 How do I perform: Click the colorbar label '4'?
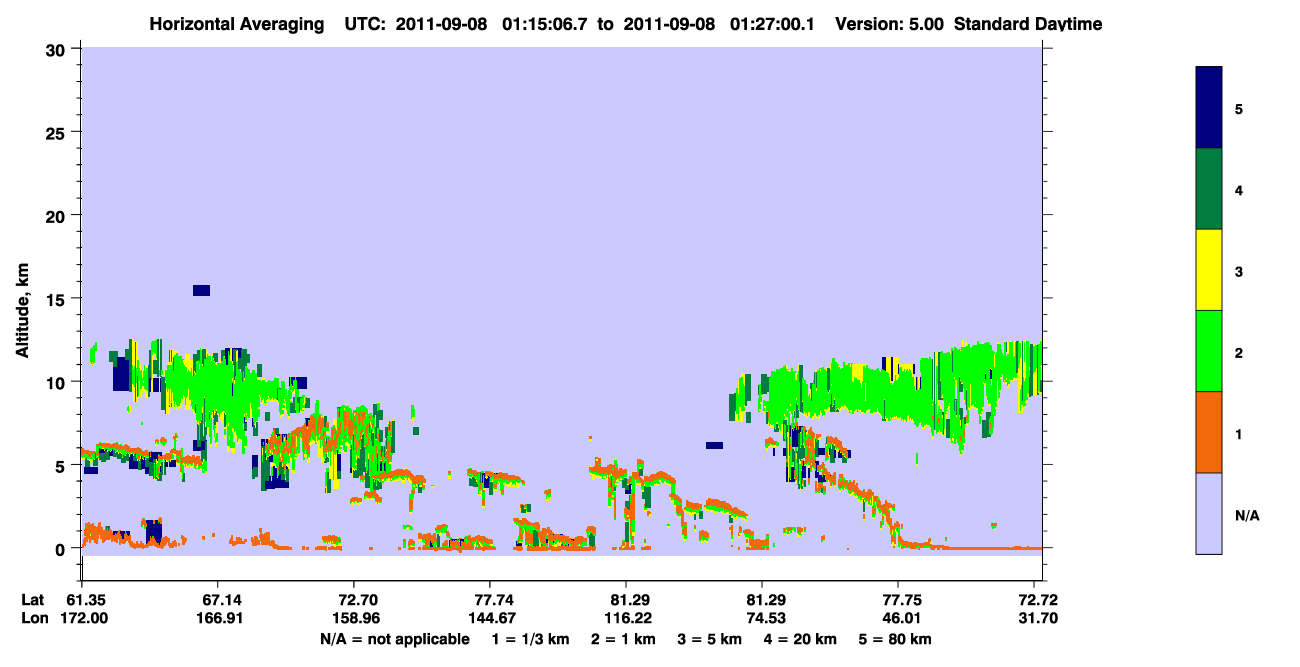click(x=1239, y=189)
